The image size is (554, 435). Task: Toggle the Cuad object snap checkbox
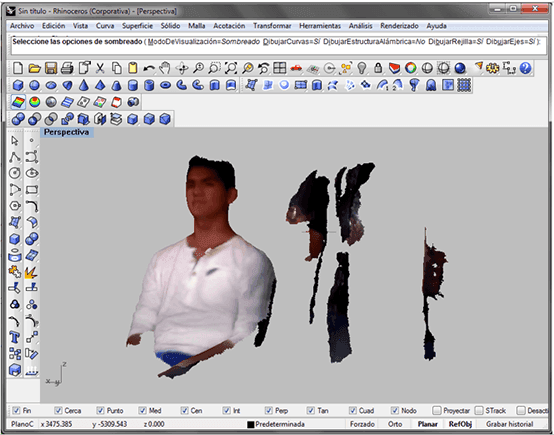tap(353, 411)
